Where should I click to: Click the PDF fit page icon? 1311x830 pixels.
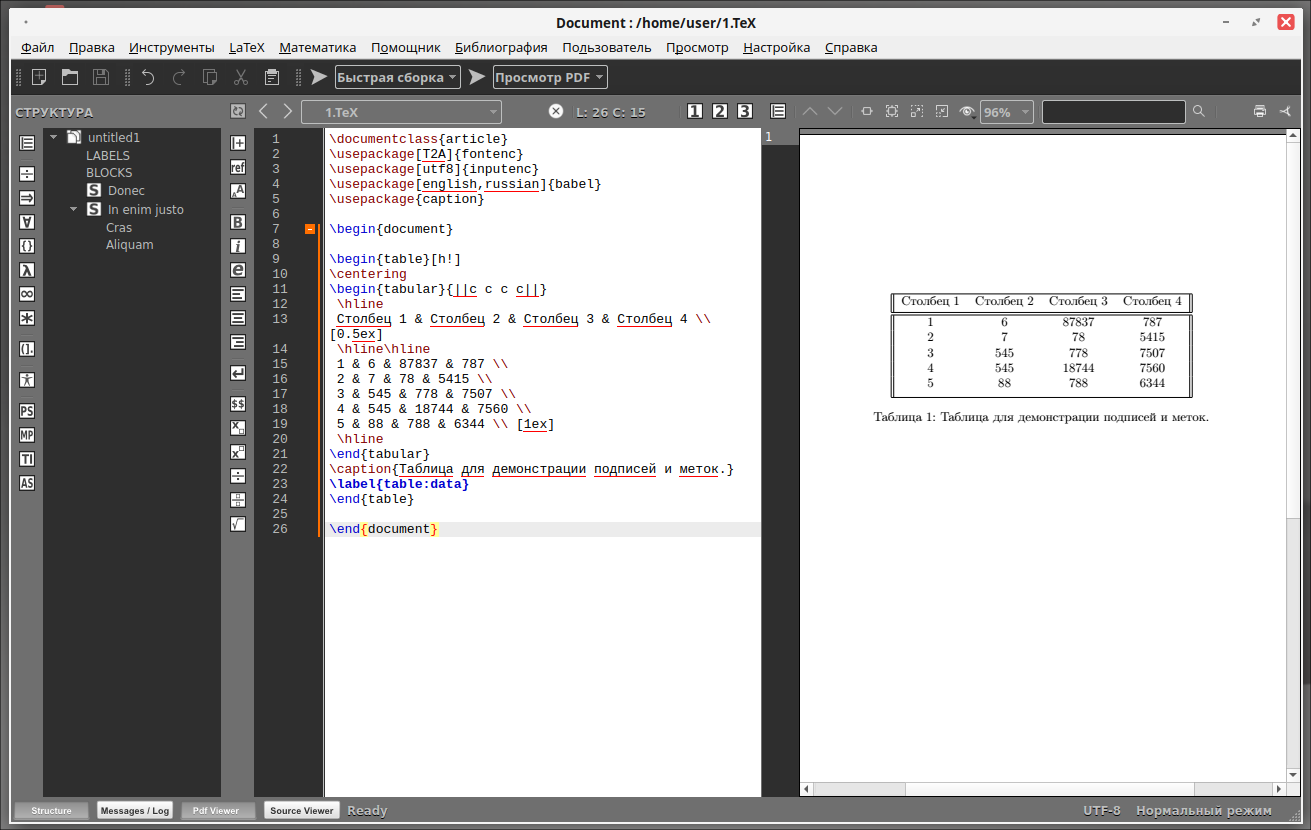tap(892, 111)
